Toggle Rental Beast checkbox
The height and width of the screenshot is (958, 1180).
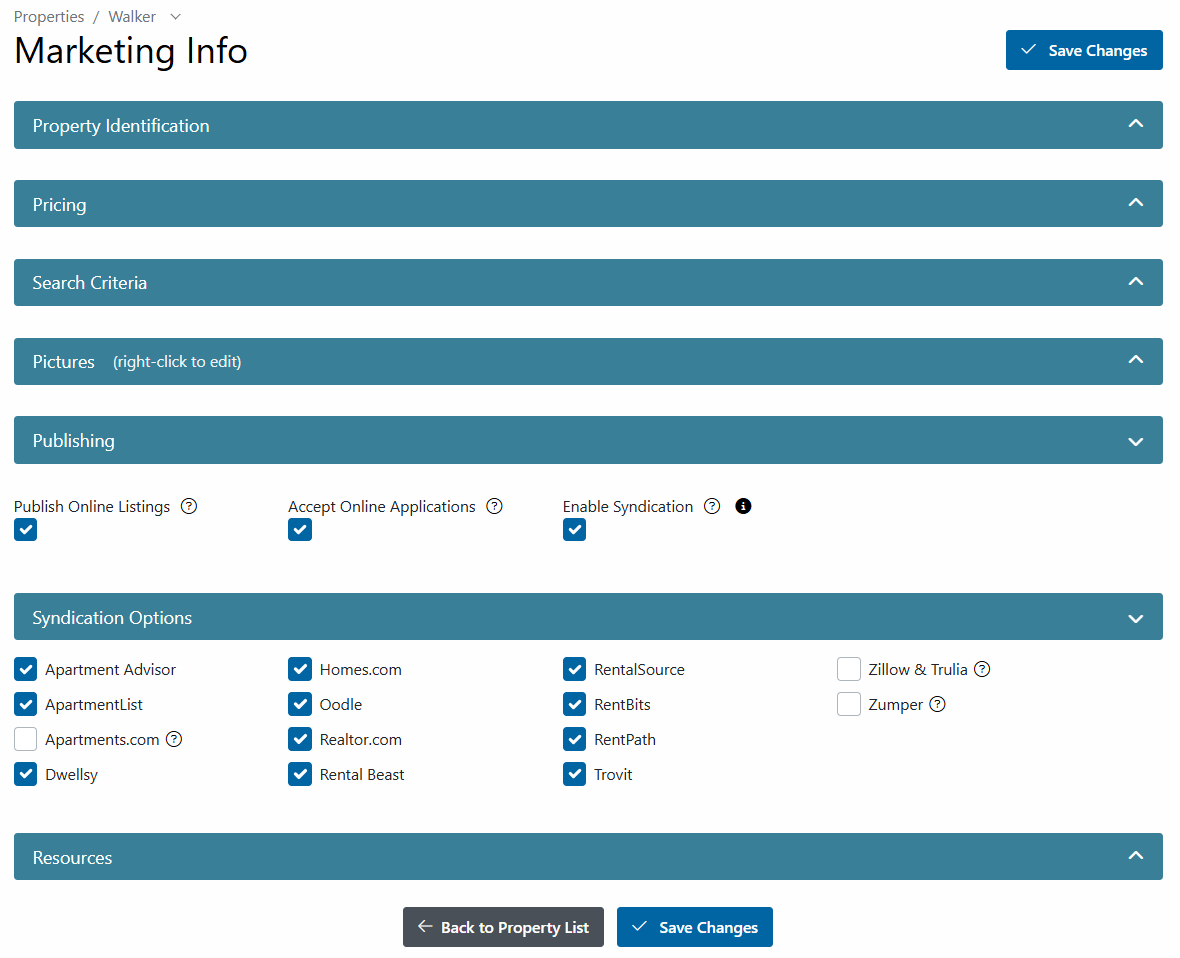[x=300, y=774]
